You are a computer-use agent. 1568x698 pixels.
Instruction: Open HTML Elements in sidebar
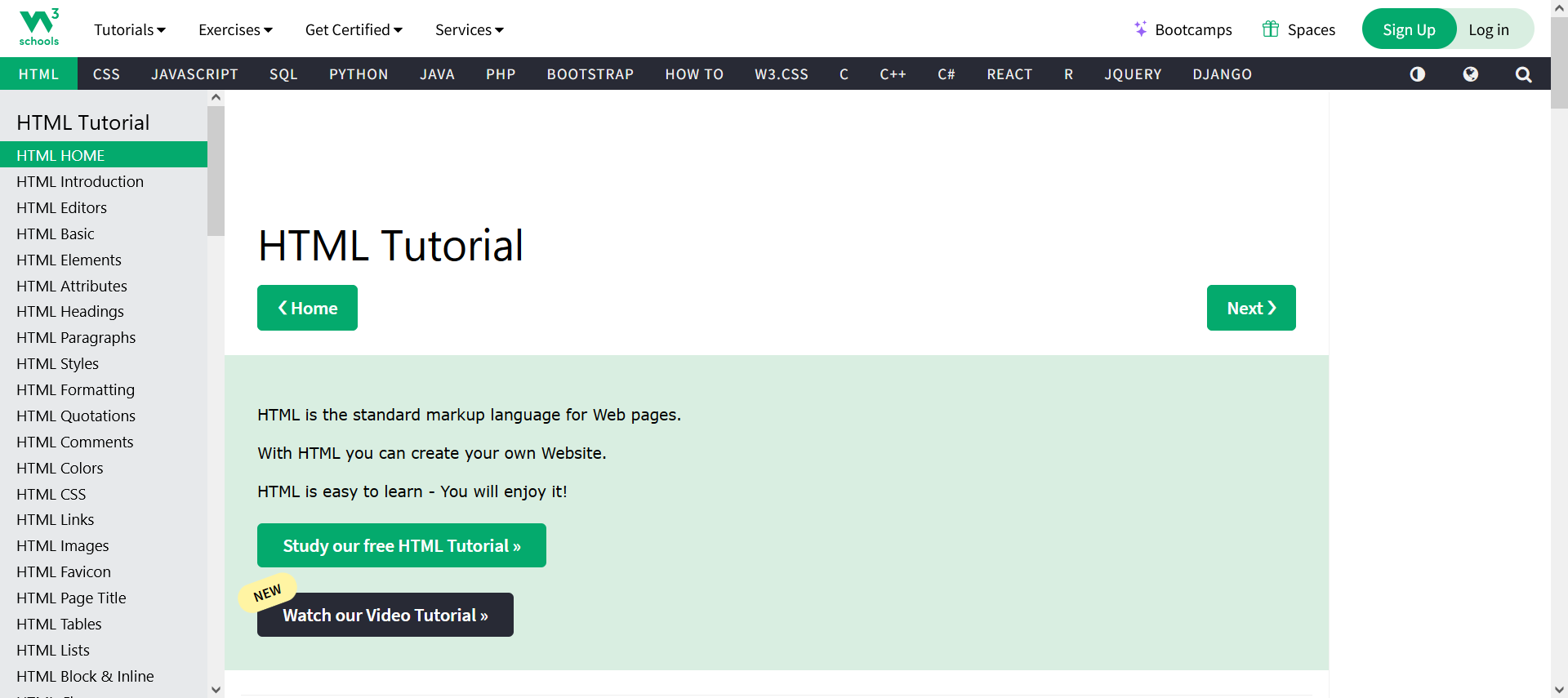coord(104,260)
